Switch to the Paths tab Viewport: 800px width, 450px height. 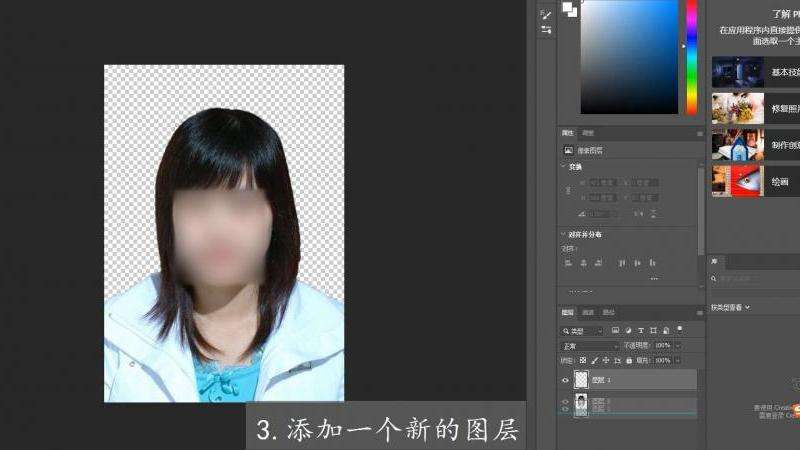coord(609,312)
